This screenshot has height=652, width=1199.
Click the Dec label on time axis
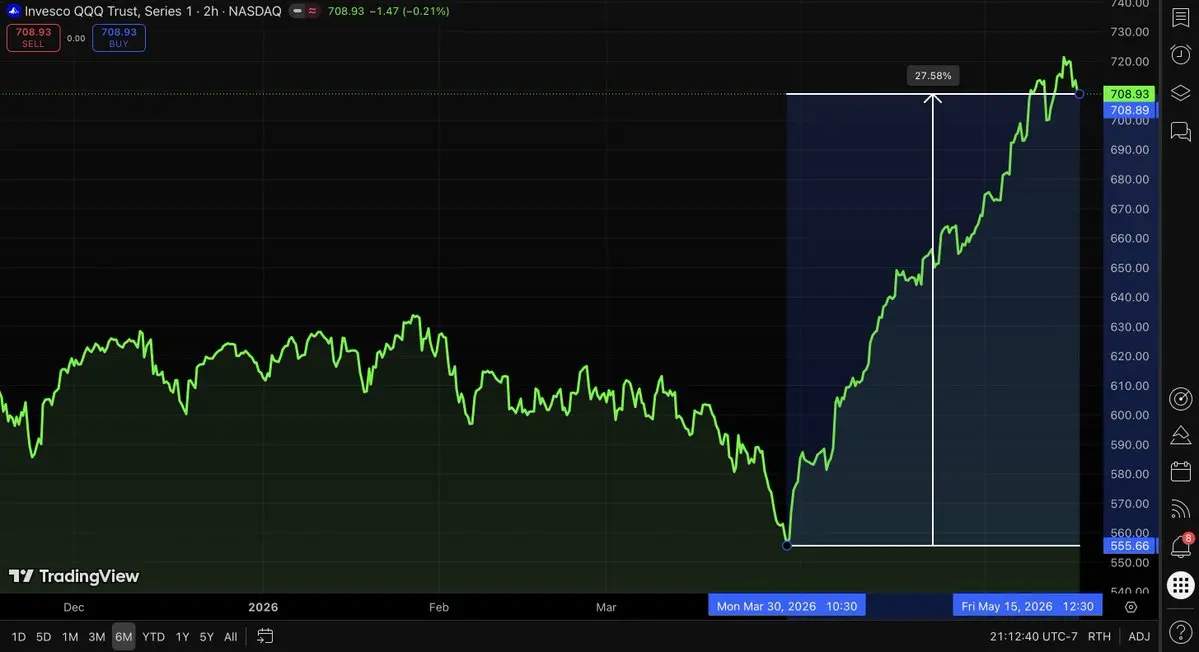pyautogui.click(x=73, y=607)
